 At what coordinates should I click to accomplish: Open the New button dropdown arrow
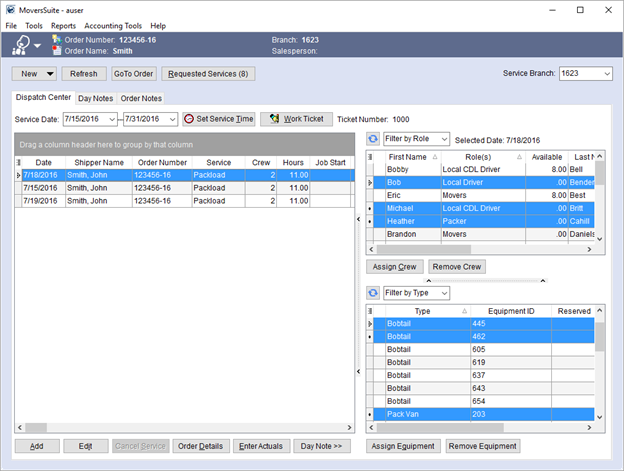pyautogui.click(x=50, y=74)
